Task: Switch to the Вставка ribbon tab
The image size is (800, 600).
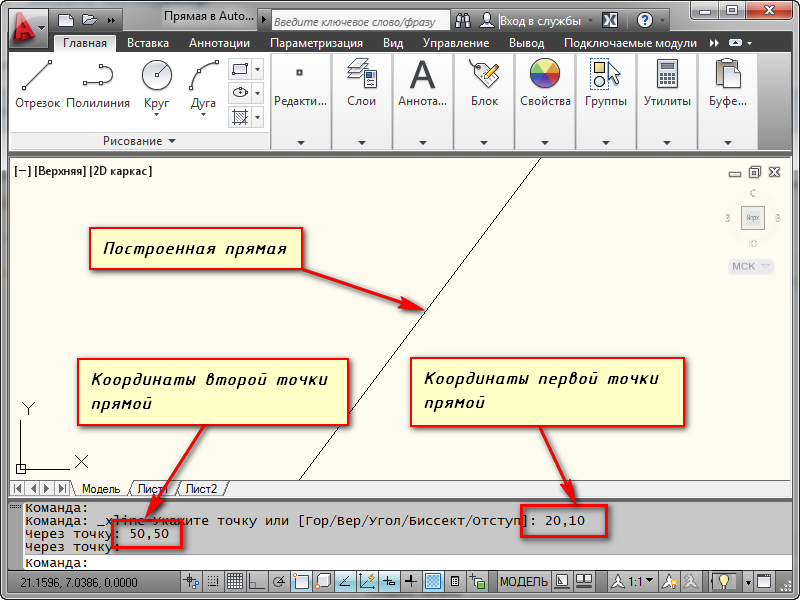Action: 148,43
